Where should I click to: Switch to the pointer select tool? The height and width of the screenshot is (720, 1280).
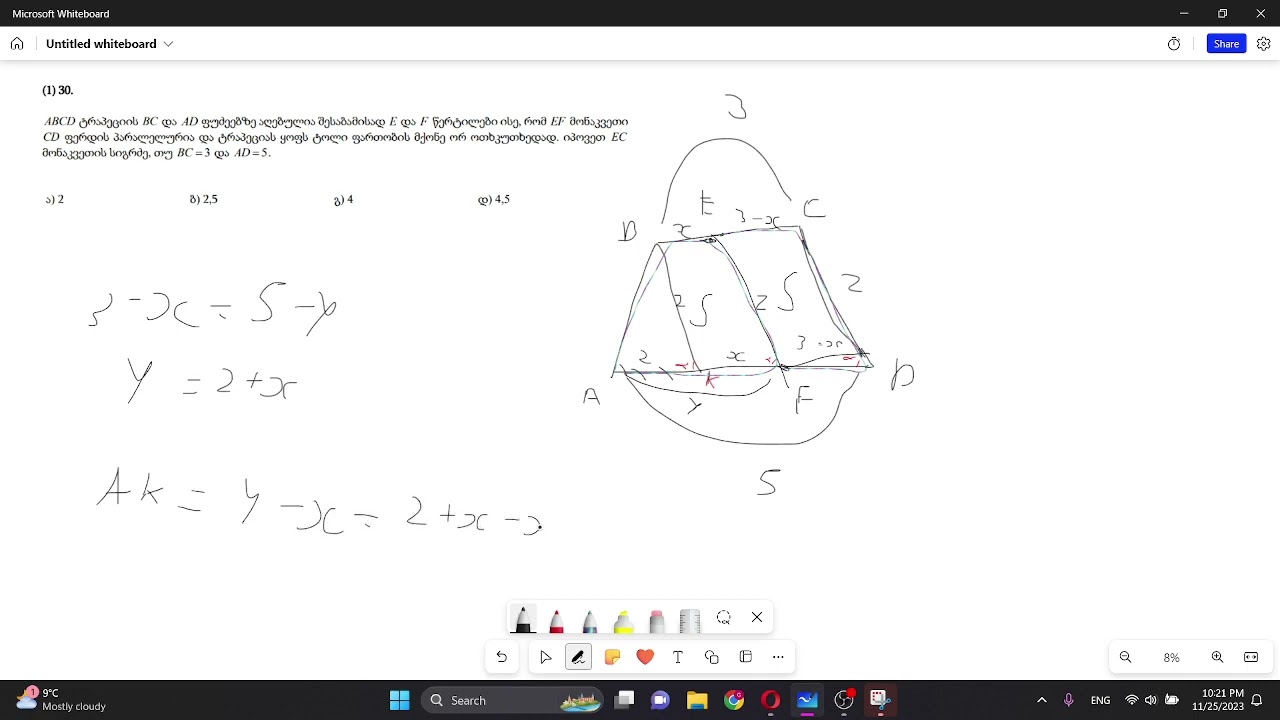pyautogui.click(x=545, y=657)
